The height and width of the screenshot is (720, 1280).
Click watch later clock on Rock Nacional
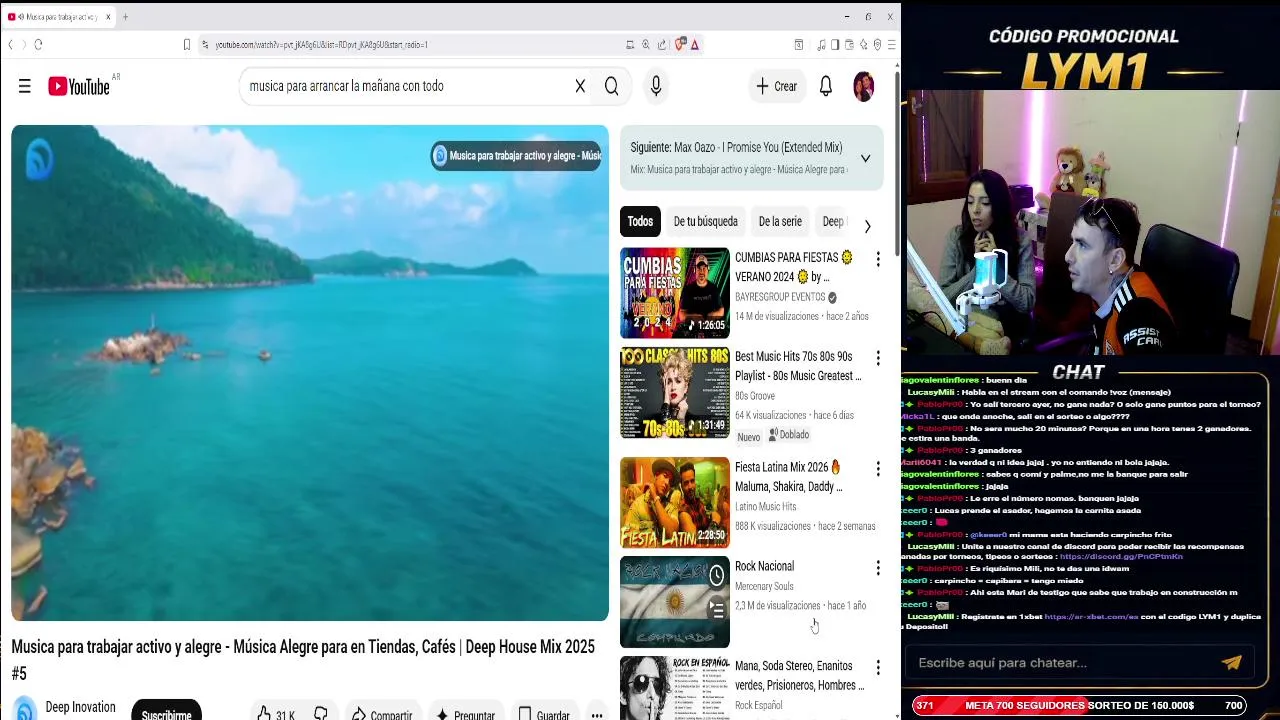pos(717,575)
